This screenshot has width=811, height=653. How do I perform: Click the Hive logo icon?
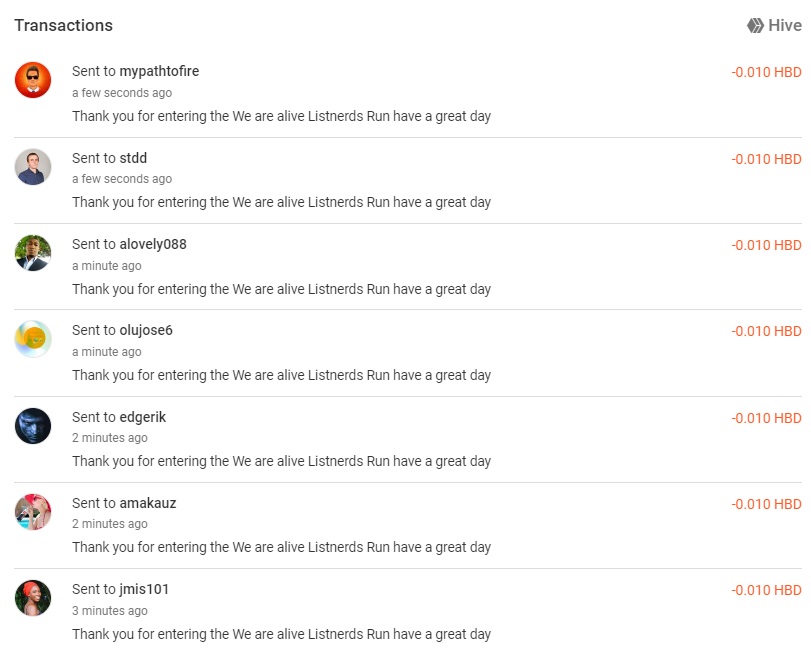(x=755, y=25)
